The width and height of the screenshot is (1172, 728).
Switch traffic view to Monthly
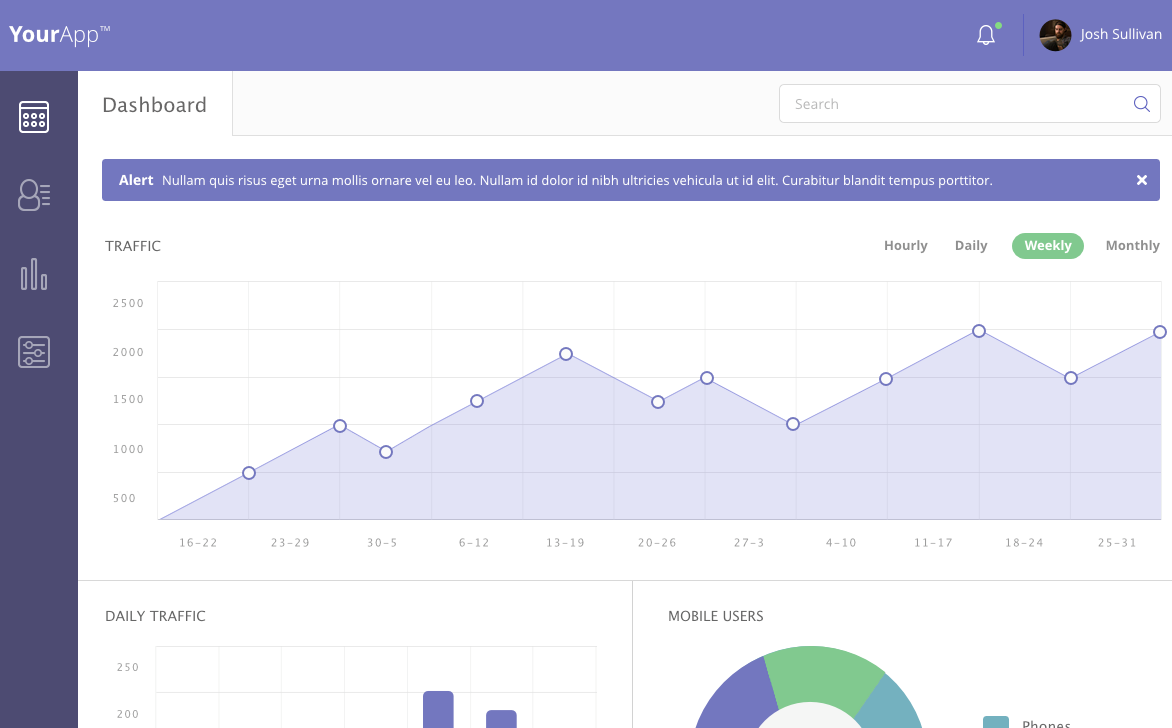pyautogui.click(x=1132, y=246)
